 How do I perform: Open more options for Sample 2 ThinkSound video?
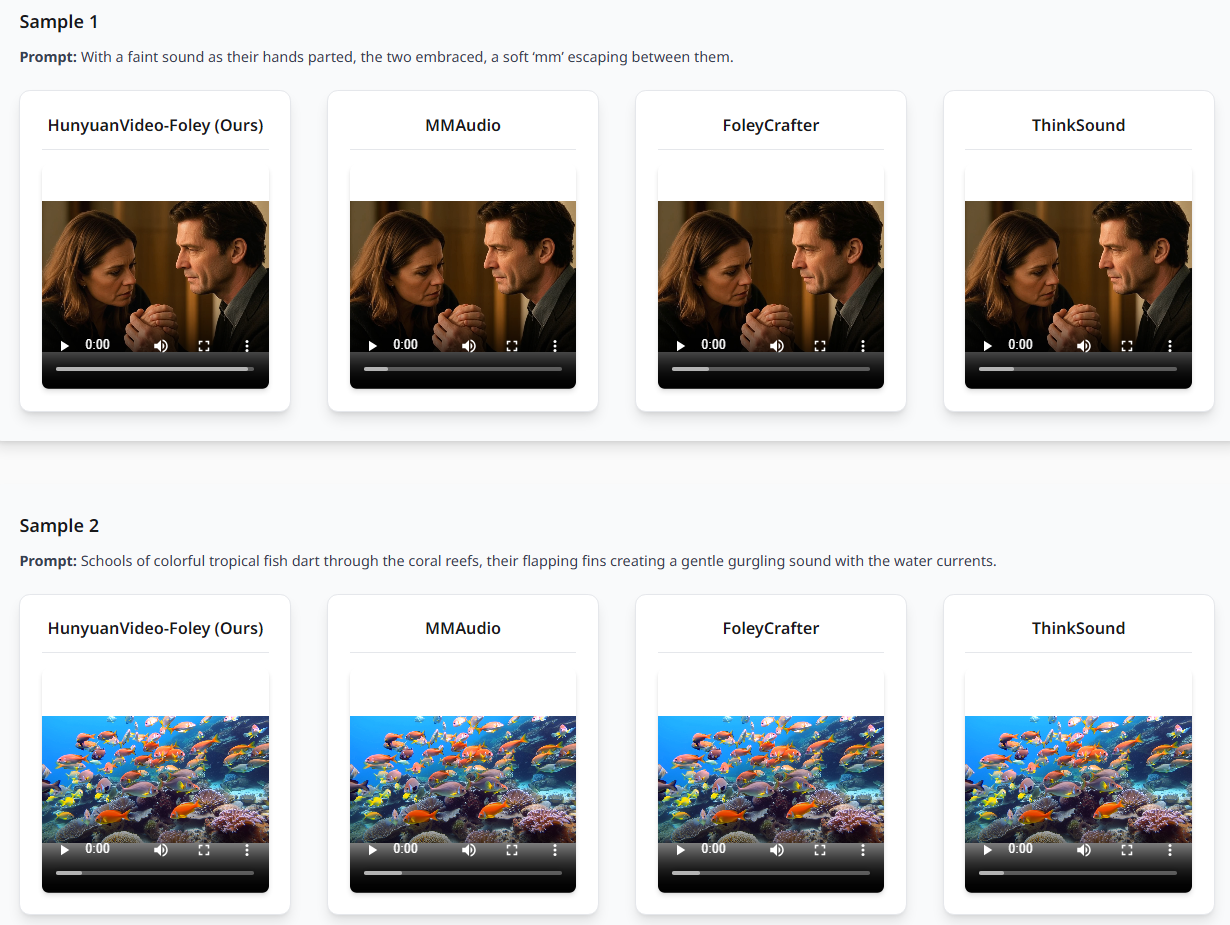(1170, 849)
